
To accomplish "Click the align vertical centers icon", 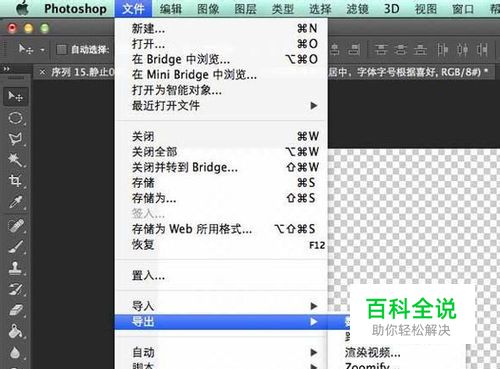I will pos(400,50).
